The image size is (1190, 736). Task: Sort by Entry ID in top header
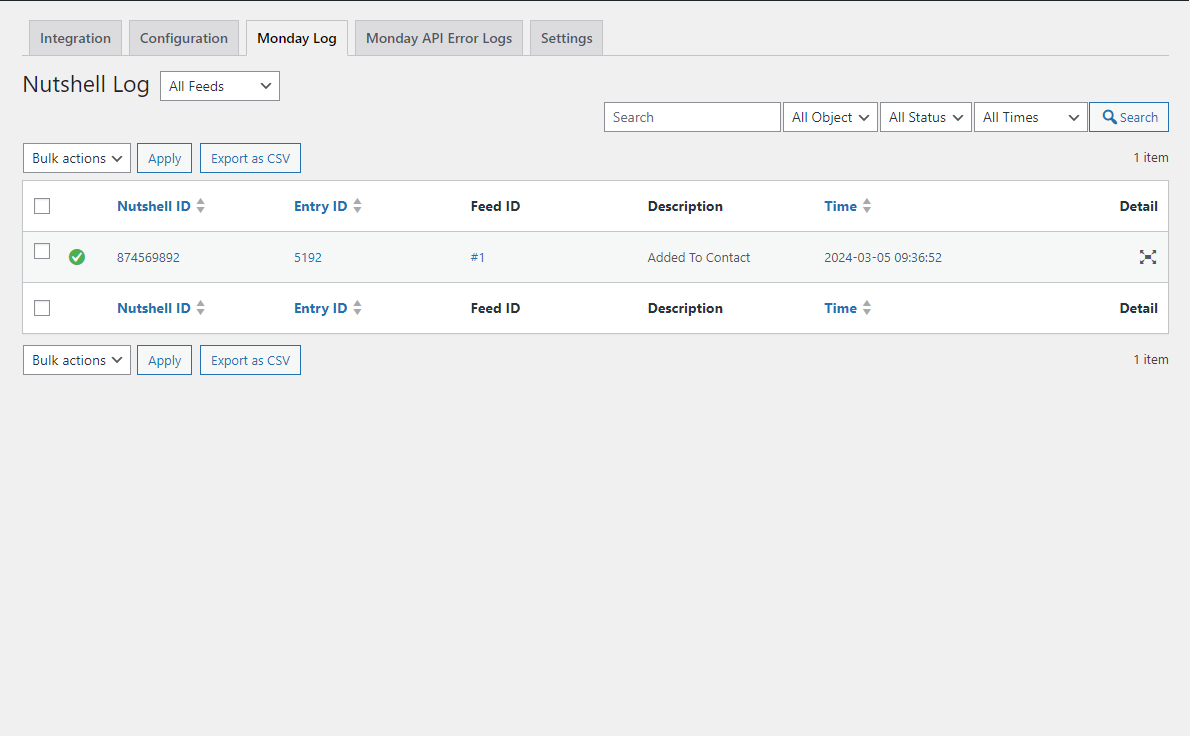pos(320,206)
